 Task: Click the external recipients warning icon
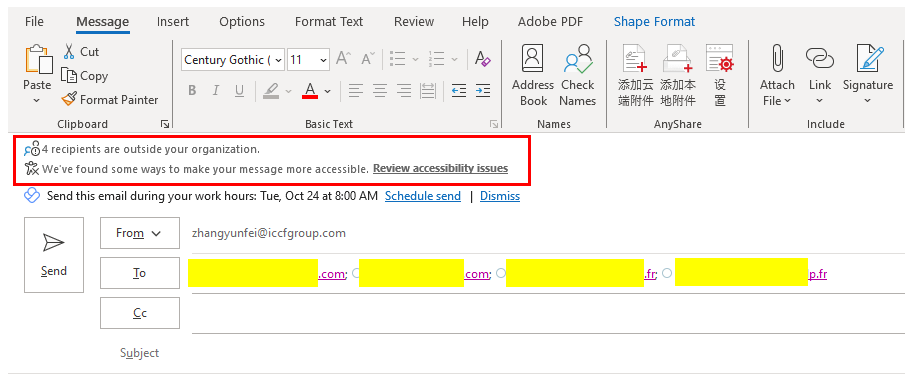(32, 149)
